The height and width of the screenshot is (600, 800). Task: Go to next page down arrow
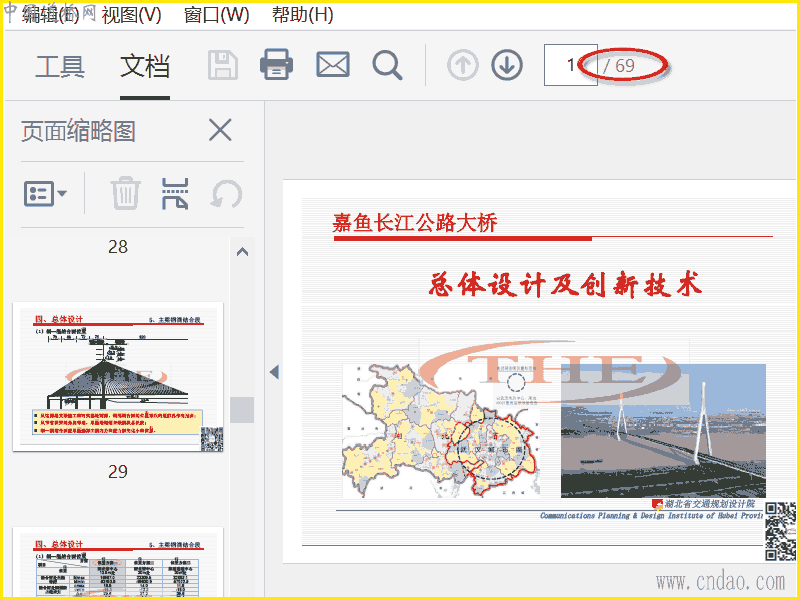[507, 65]
